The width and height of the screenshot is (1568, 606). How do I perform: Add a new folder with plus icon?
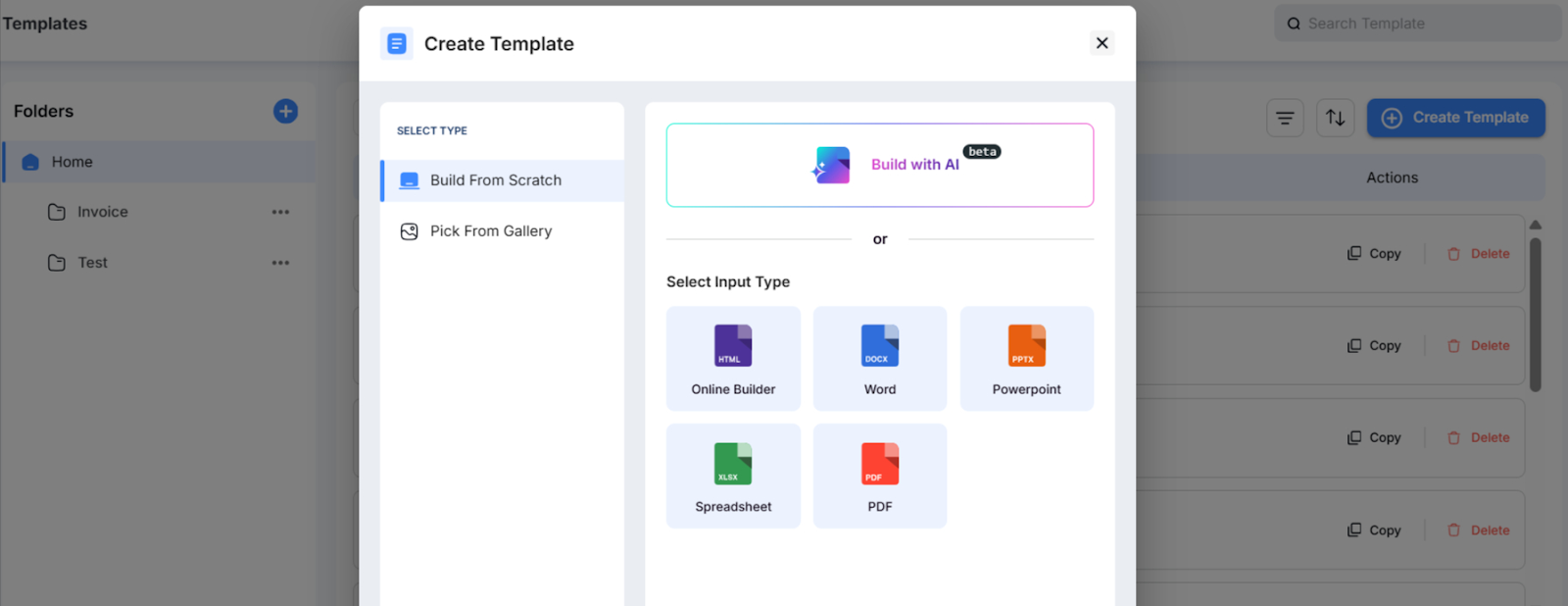285,111
